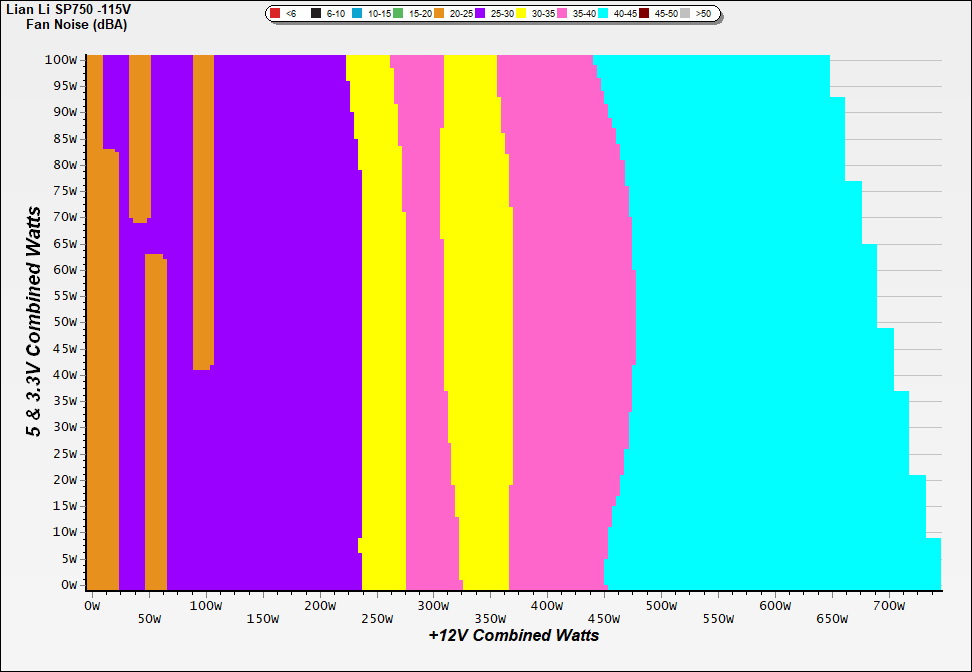Click the 50w label on vertical axis
This screenshot has height=672, width=972.
[65, 322]
